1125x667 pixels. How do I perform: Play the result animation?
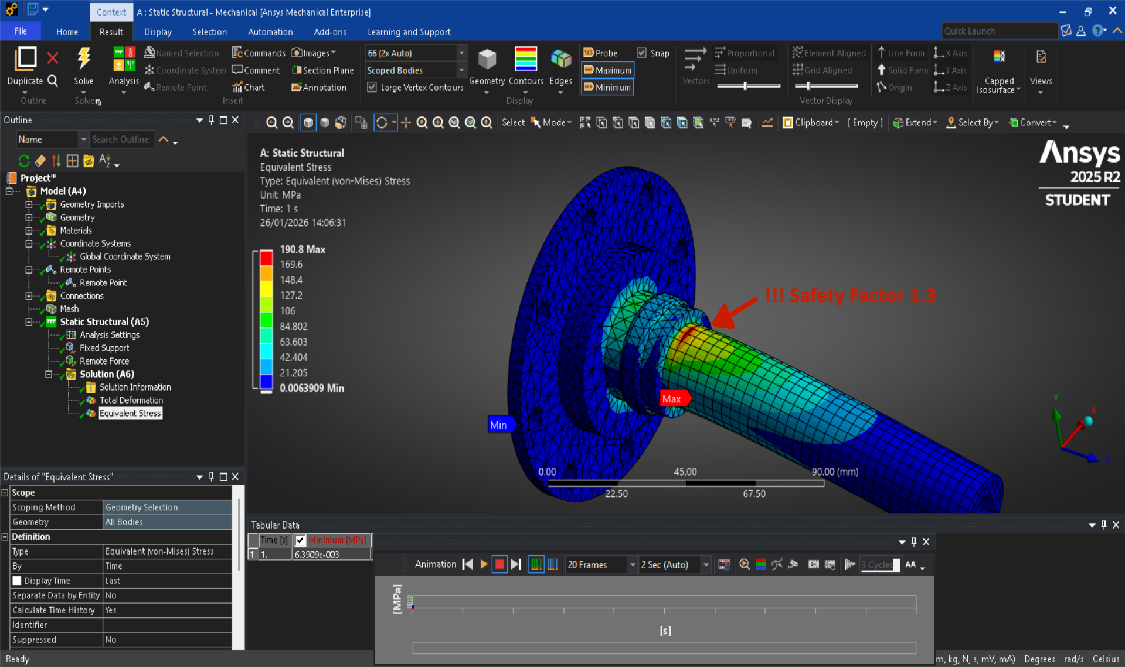pyautogui.click(x=484, y=565)
